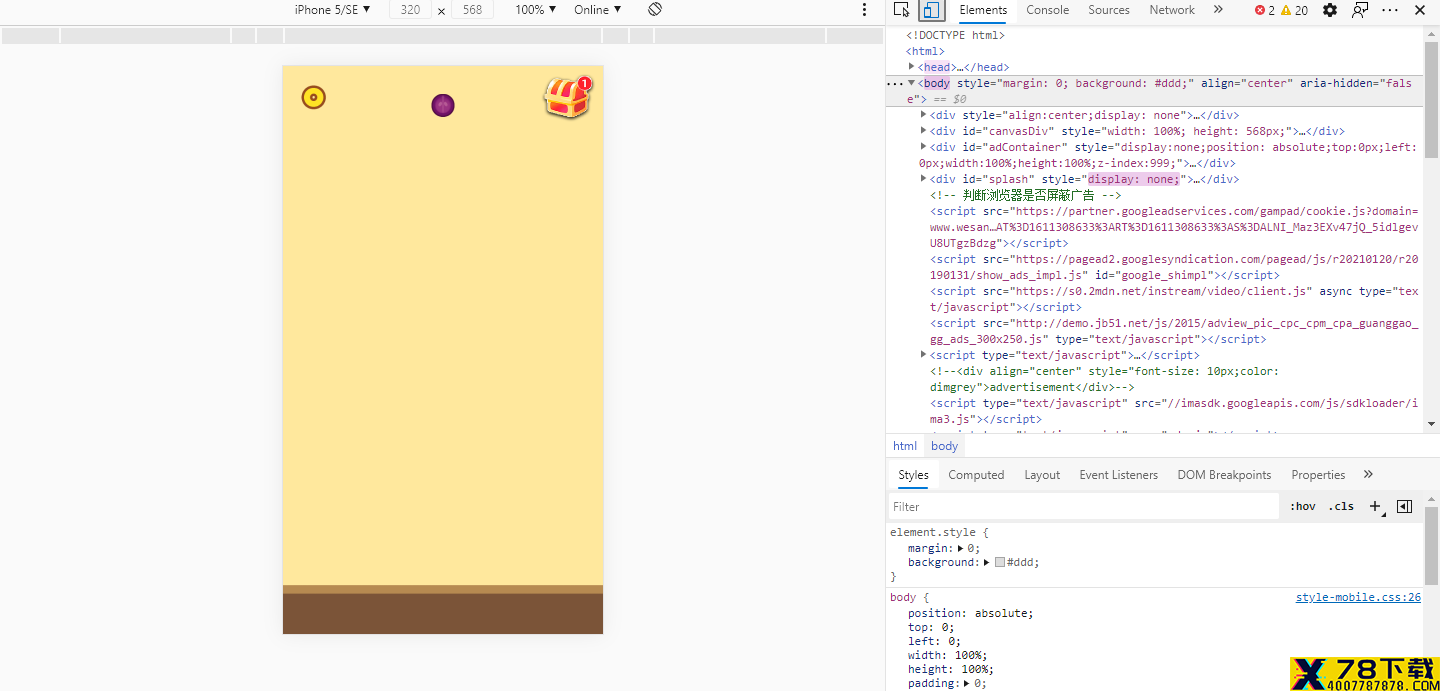The width and height of the screenshot is (1440, 691).
Task: Select the <!DOCTYPE html> line
Action: point(955,35)
